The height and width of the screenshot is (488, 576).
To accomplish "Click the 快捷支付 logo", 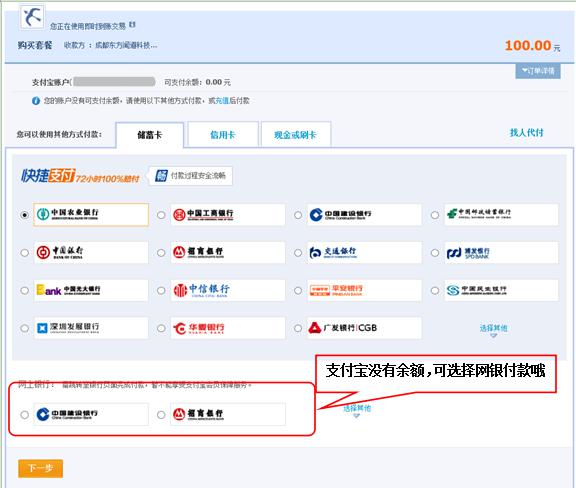I will pyautogui.click(x=48, y=176).
